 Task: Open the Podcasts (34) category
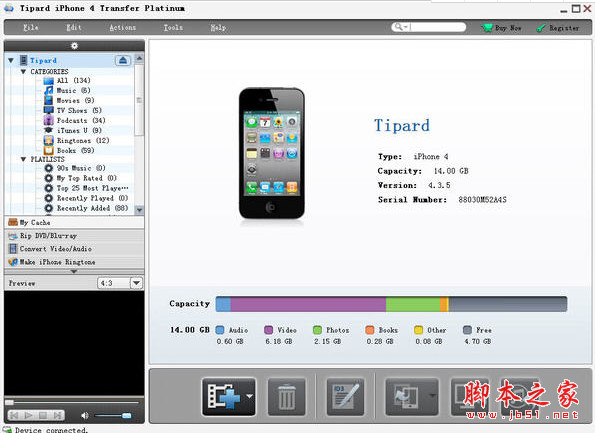[74, 120]
